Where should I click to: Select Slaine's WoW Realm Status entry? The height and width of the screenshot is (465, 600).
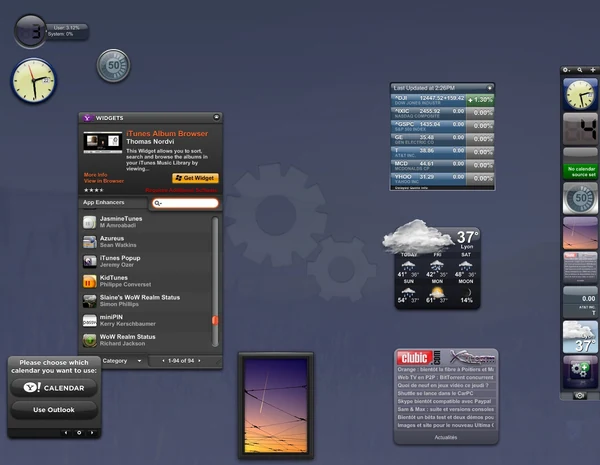pos(145,301)
